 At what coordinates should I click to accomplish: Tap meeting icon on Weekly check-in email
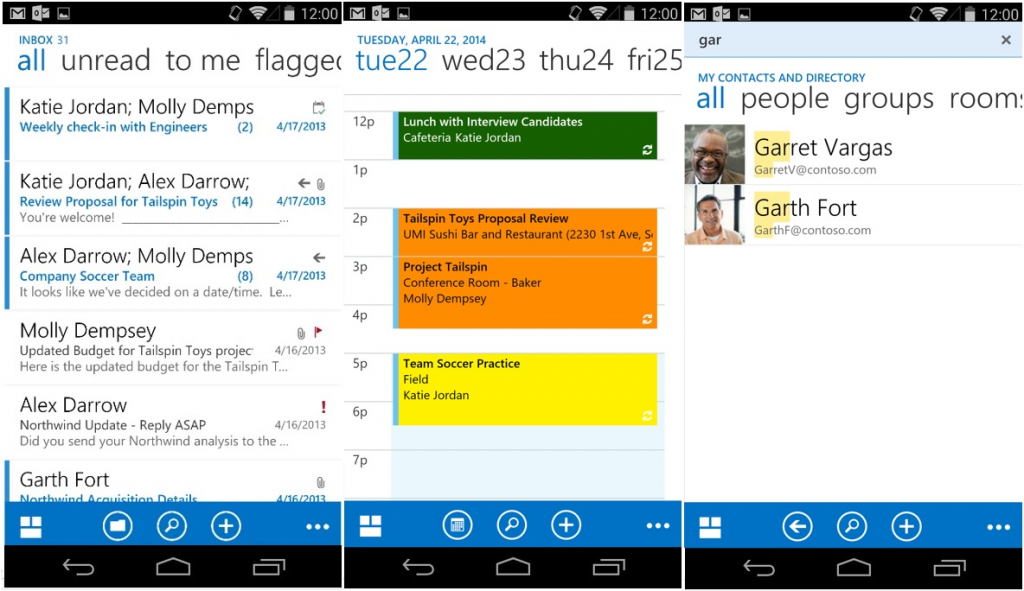tap(319, 108)
